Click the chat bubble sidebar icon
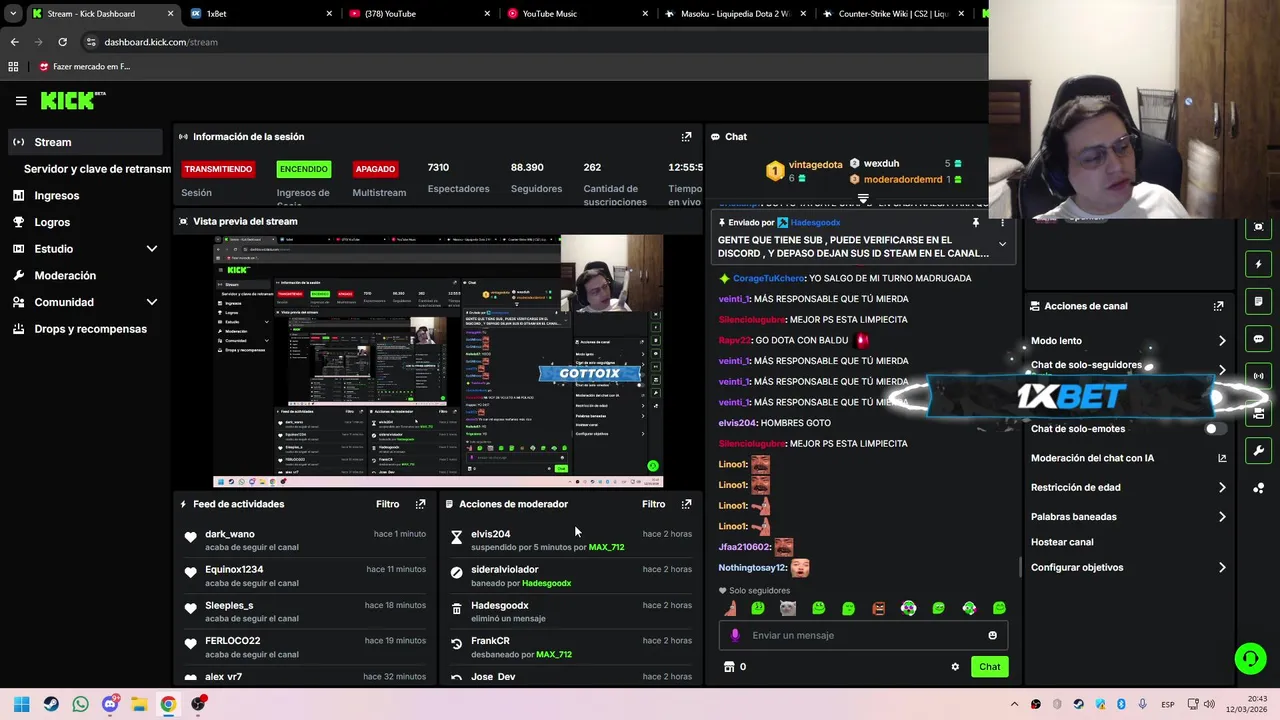1280x720 pixels. pyautogui.click(x=1258, y=339)
